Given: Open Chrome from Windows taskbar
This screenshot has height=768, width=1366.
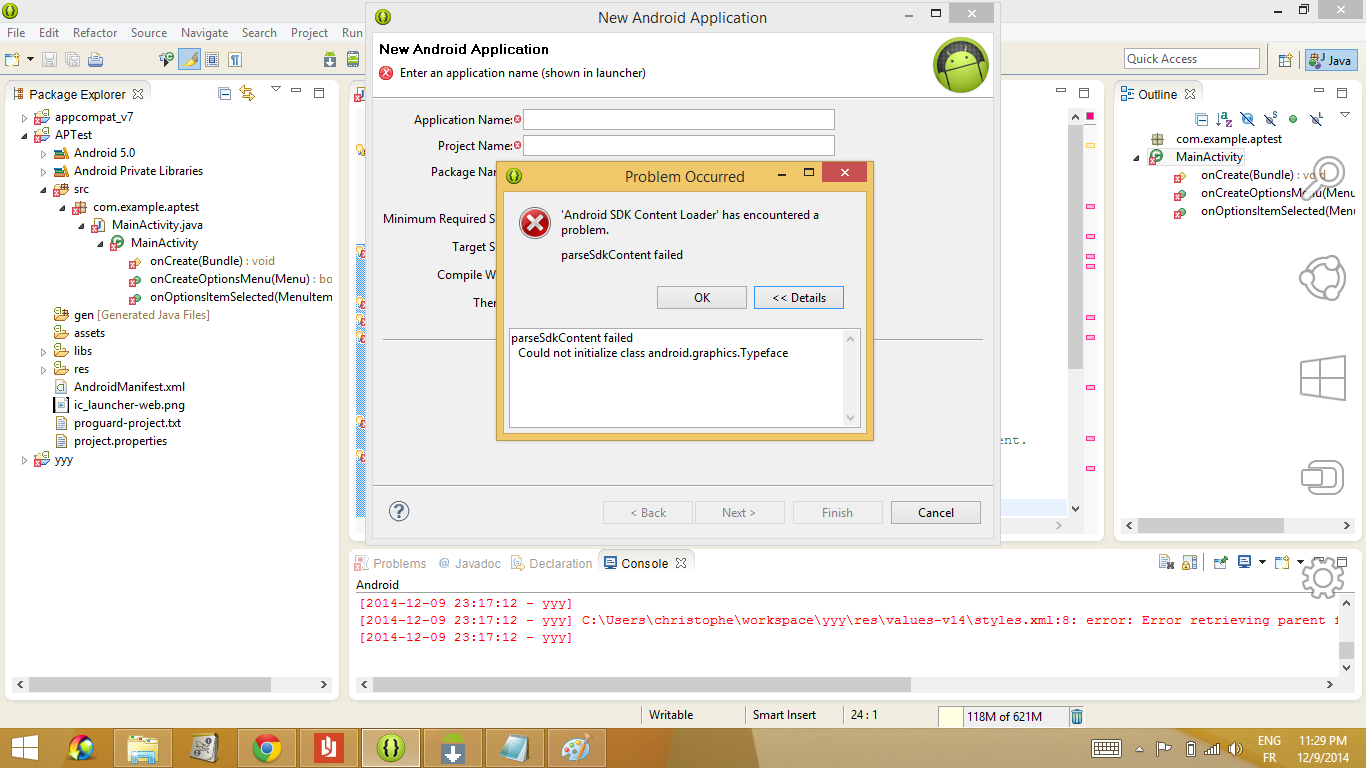Looking at the screenshot, I should point(266,747).
